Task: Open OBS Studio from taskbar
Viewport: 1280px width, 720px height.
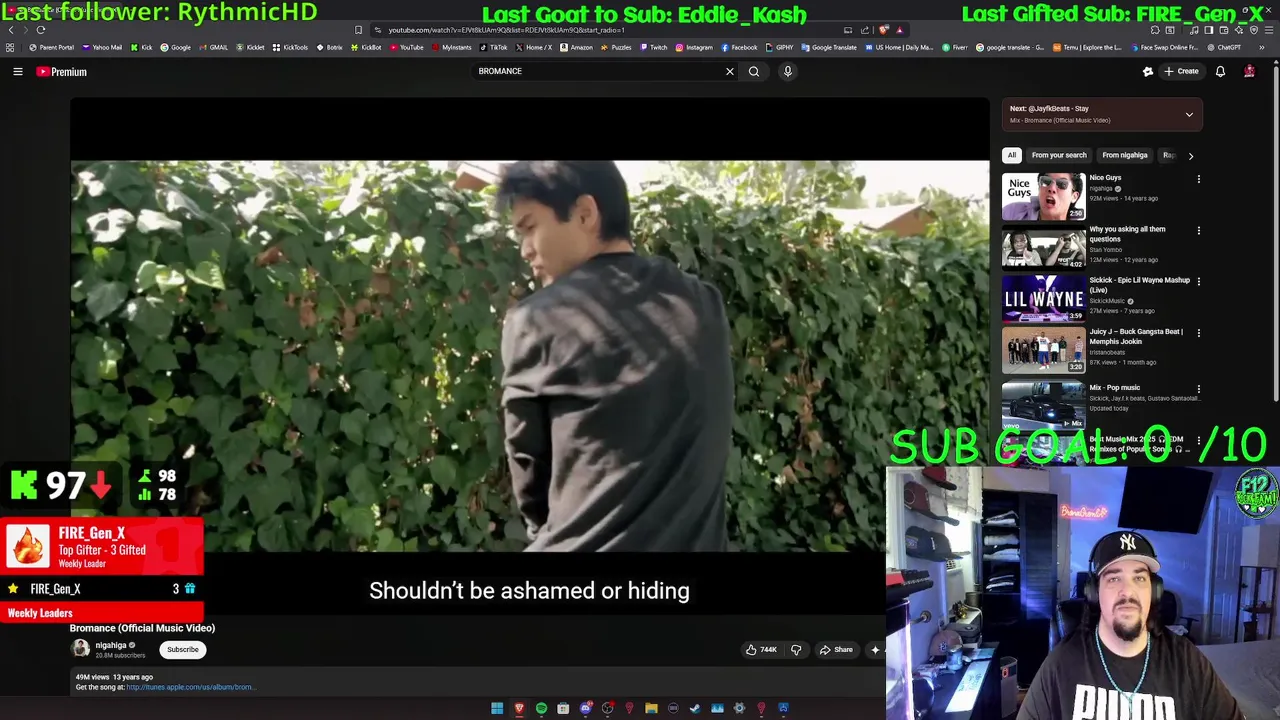Action: click(608, 708)
